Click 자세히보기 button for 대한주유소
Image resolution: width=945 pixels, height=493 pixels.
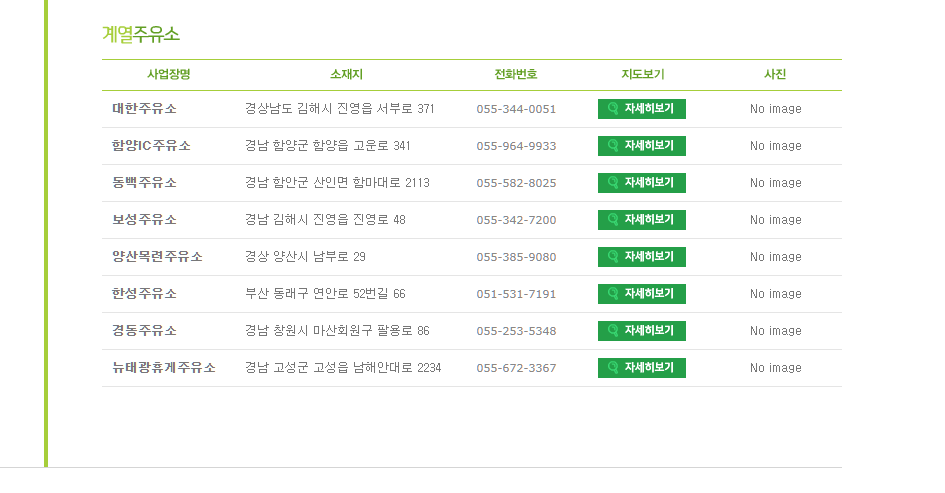pyautogui.click(x=642, y=109)
